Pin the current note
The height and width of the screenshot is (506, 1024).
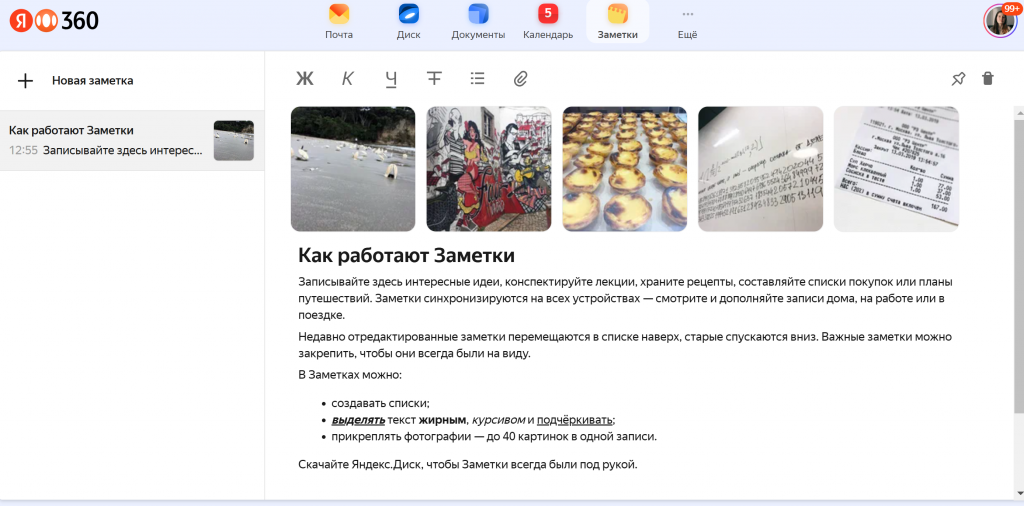point(958,79)
